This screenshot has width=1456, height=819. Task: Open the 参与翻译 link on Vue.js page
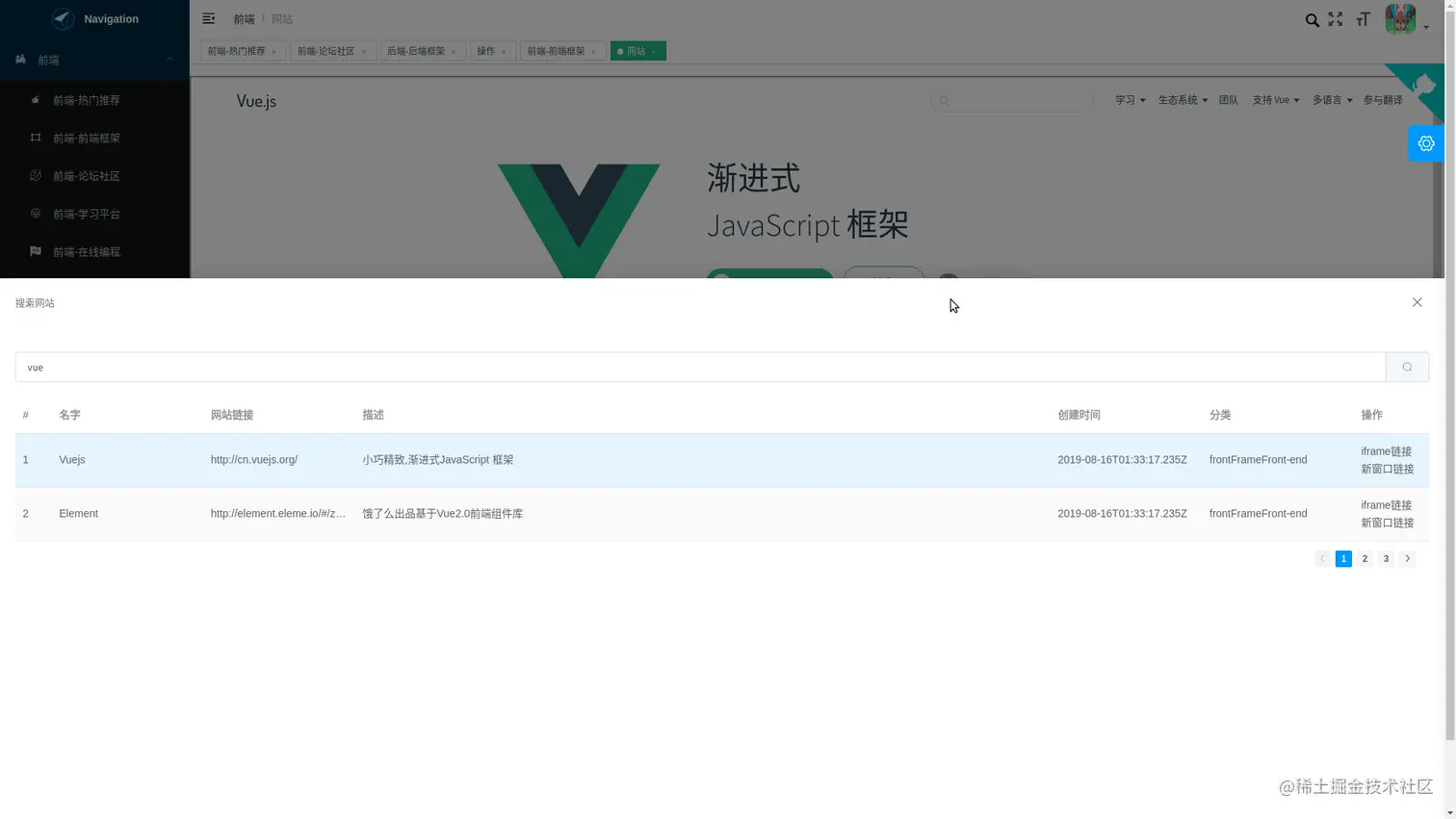coord(1382,100)
